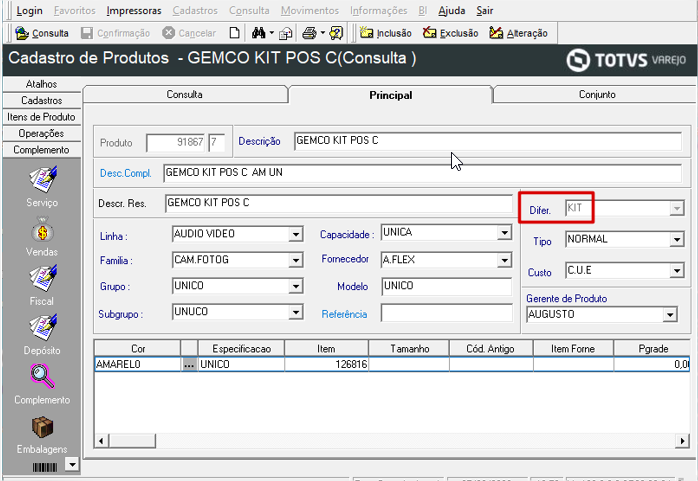
Task: Expand the Custo dropdown
Action: 677,271
